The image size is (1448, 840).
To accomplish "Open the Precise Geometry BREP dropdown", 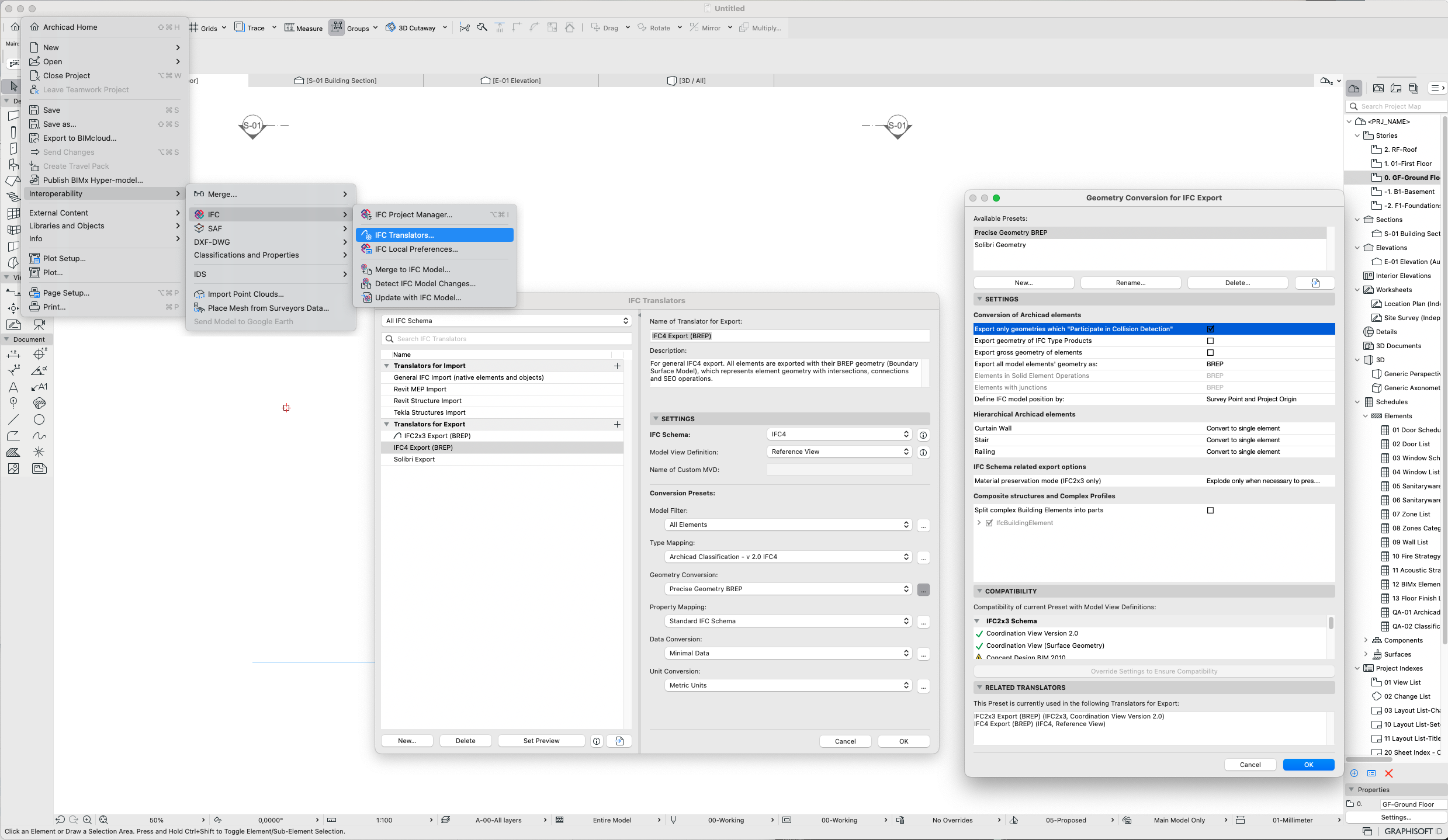I will [x=788, y=589].
